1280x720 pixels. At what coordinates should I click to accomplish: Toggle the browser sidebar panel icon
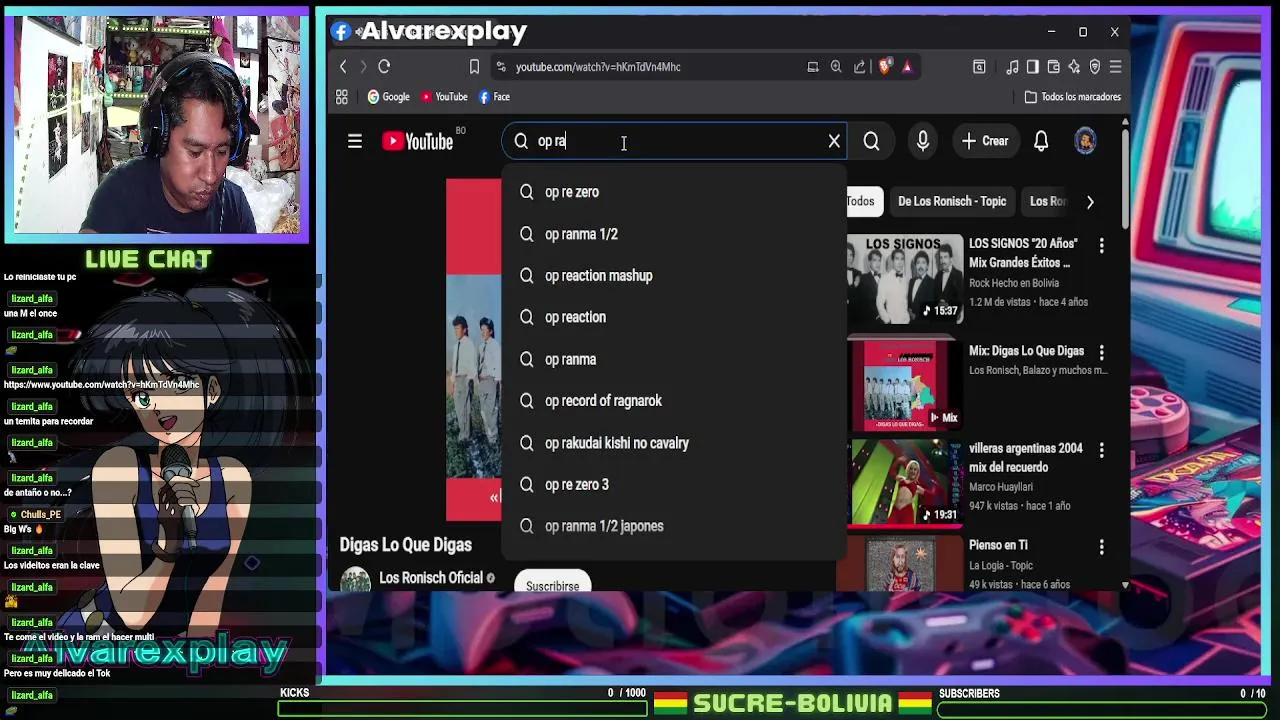(1033, 67)
